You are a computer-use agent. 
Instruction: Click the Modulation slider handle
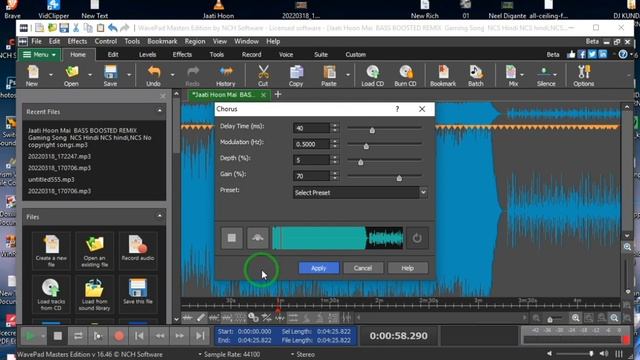click(x=366, y=146)
